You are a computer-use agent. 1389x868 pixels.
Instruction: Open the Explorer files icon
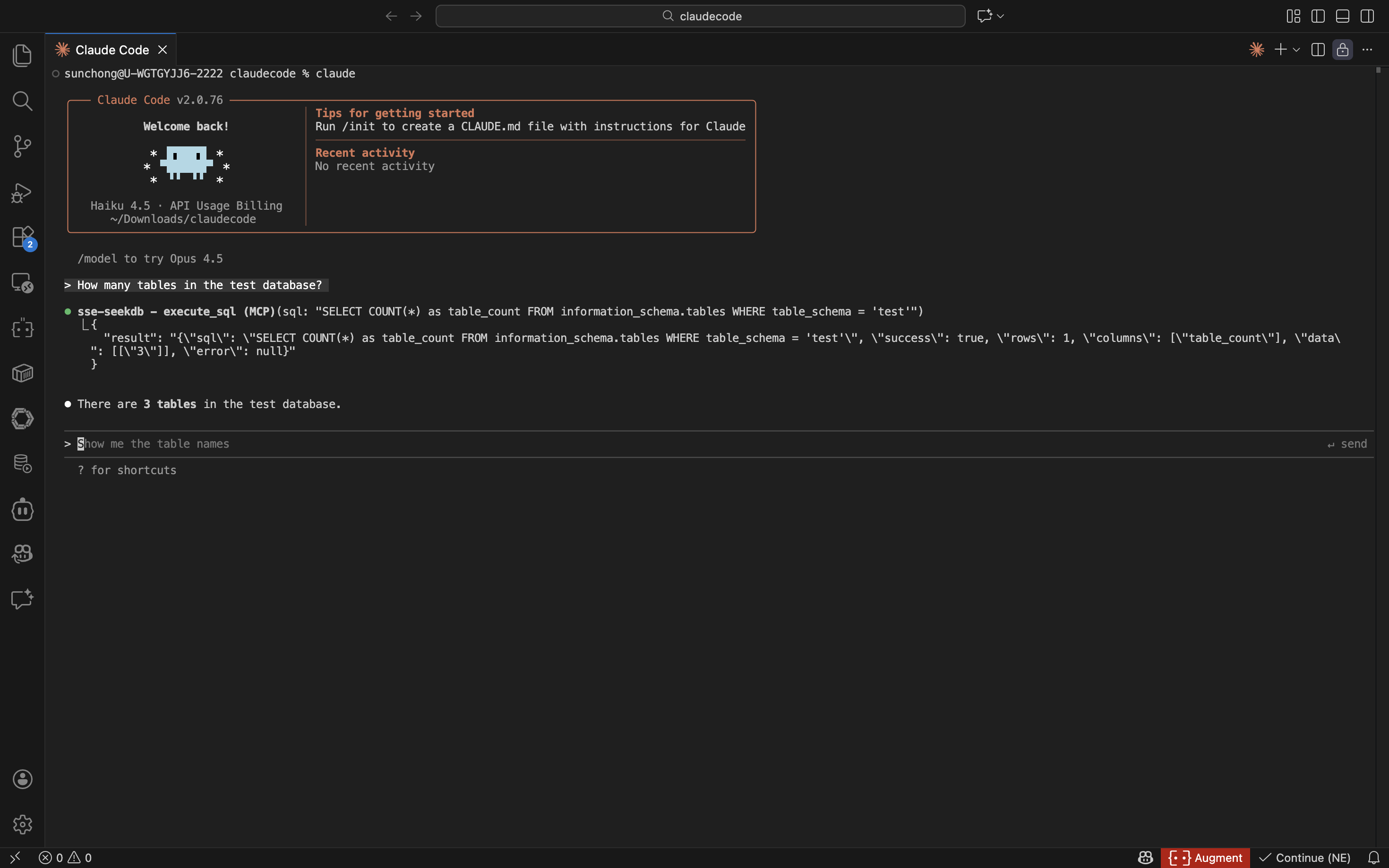pos(22,56)
